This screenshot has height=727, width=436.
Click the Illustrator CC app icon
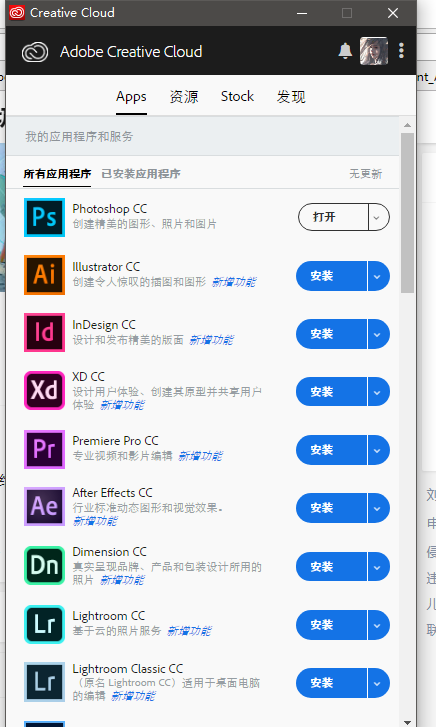point(45,275)
